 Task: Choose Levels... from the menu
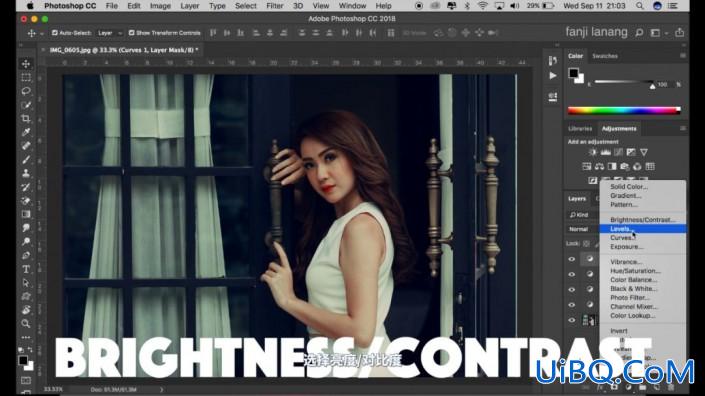[643, 229]
